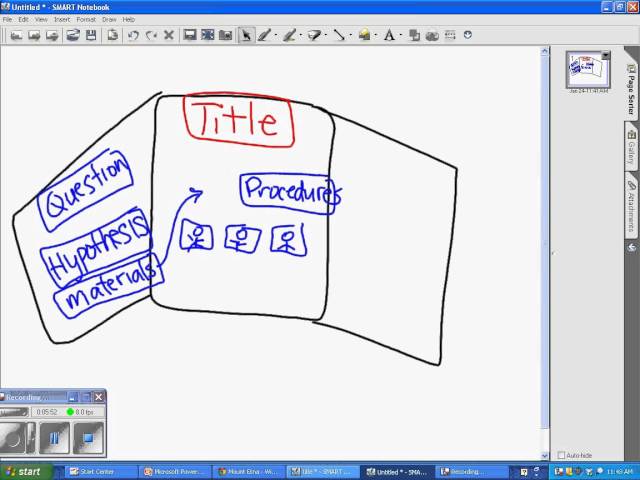Open the Edit menu
The height and width of the screenshot is (480, 640).
[x=23, y=19]
